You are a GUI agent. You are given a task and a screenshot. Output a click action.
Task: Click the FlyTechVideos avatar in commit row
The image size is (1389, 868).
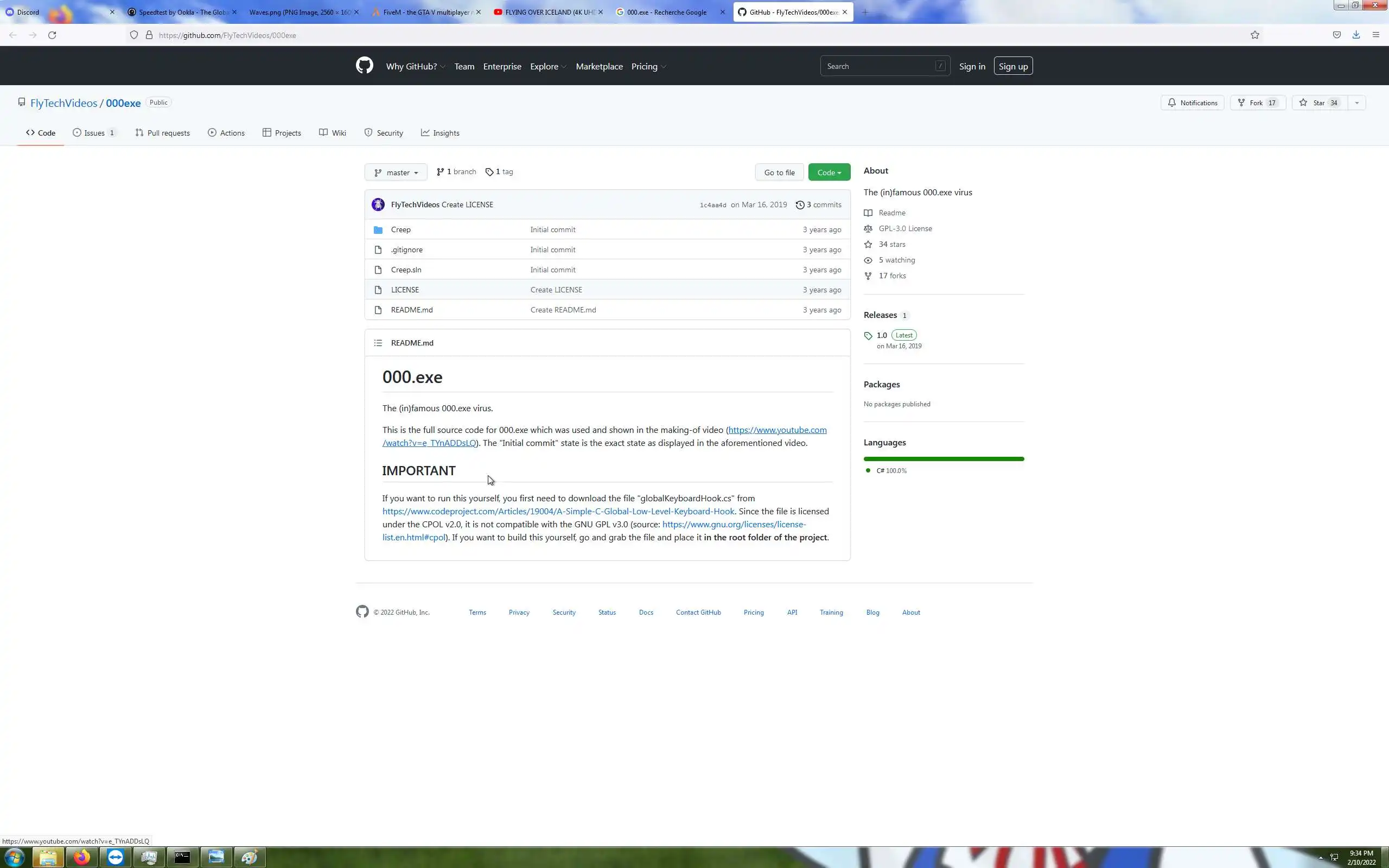pyautogui.click(x=378, y=205)
